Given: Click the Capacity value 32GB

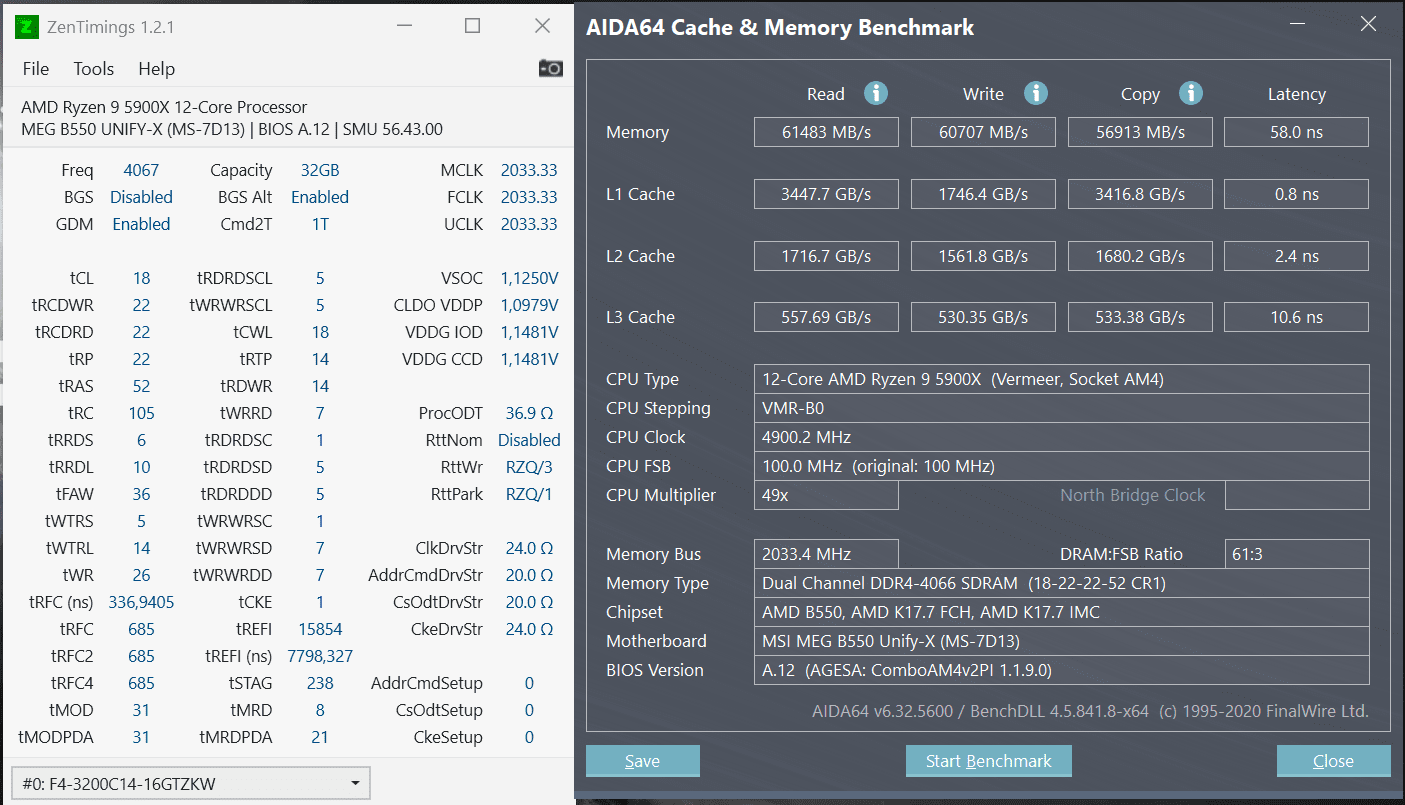Looking at the screenshot, I should click(x=320, y=170).
